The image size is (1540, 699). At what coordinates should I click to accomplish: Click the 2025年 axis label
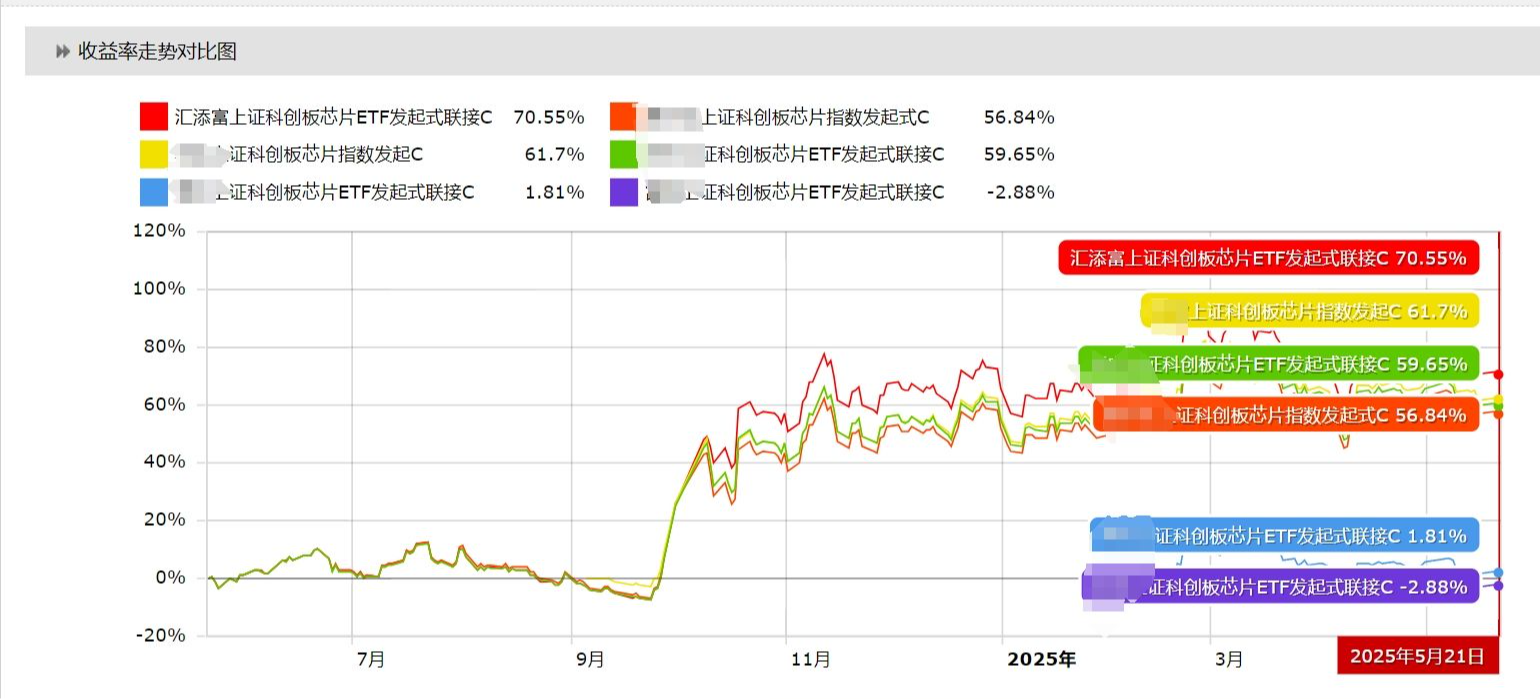(x=1041, y=660)
